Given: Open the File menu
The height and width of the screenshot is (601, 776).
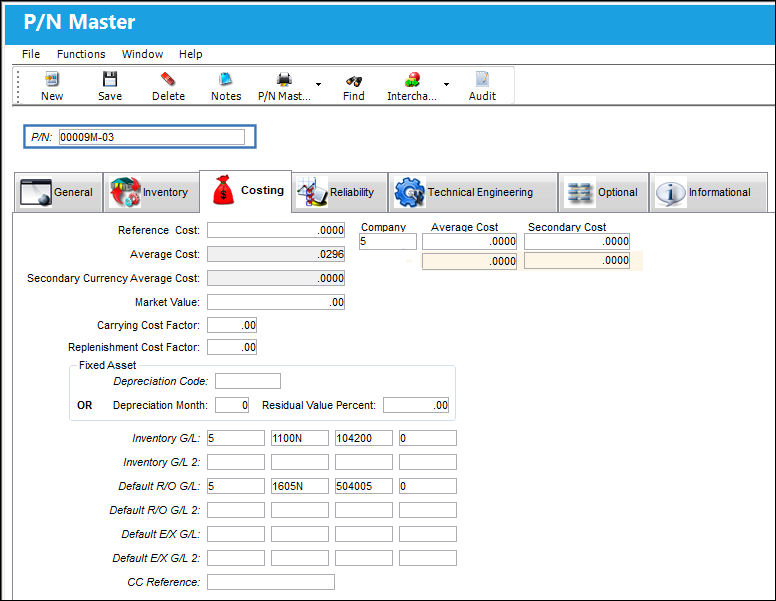Looking at the screenshot, I should point(31,54).
